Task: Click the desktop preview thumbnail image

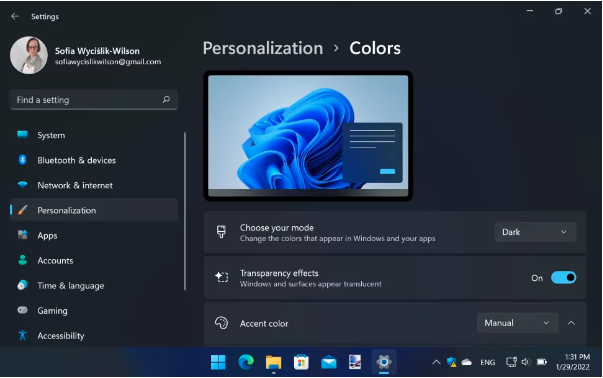Action: [x=308, y=136]
